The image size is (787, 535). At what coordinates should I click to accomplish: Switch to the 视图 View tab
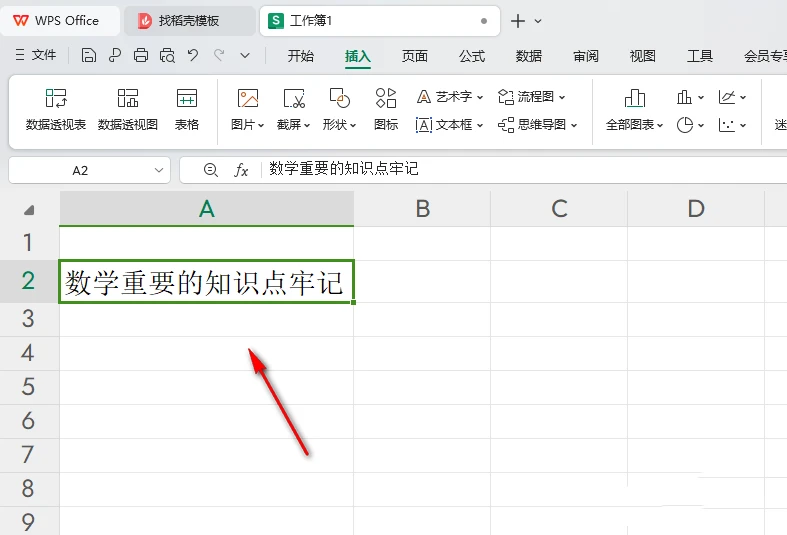coord(642,56)
